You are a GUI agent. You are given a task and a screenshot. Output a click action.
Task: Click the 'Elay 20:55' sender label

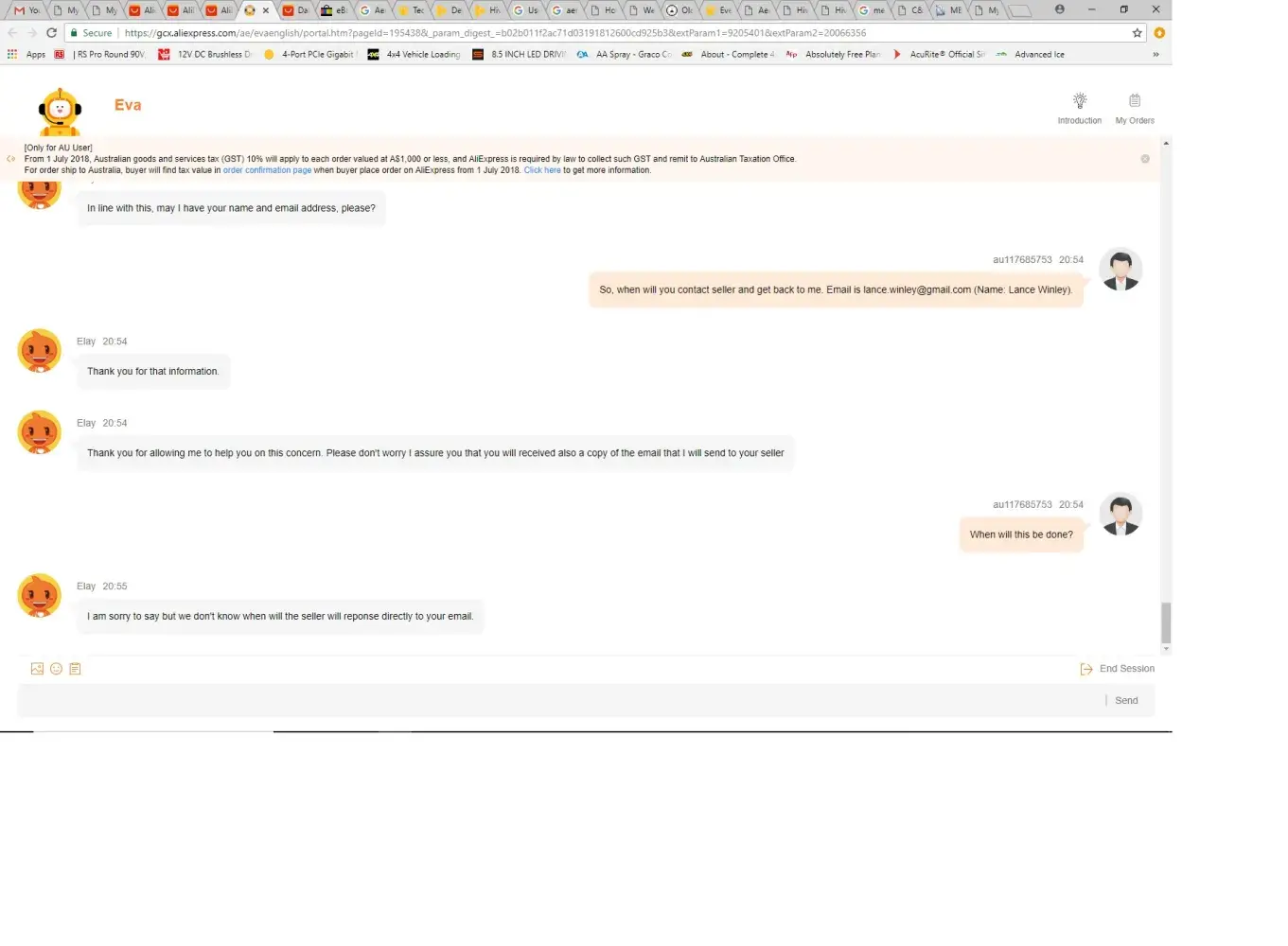[x=102, y=587]
